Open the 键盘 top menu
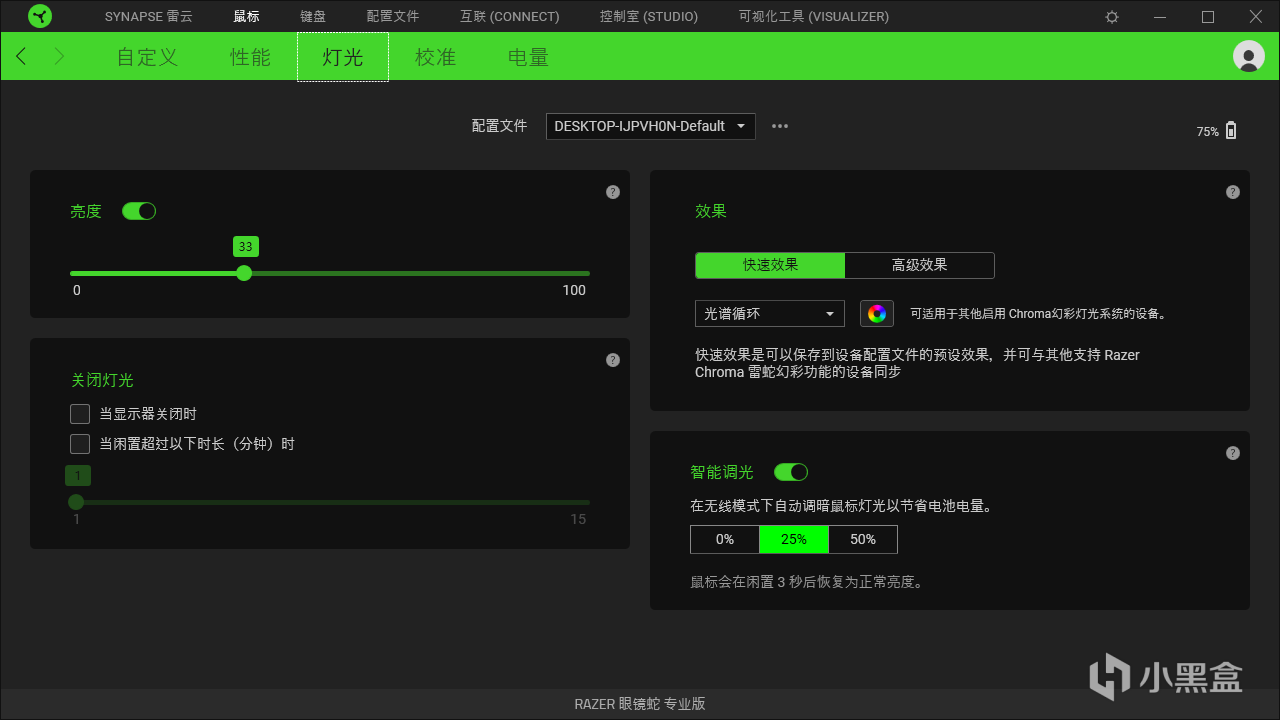The width and height of the screenshot is (1280, 720). (313, 17)
